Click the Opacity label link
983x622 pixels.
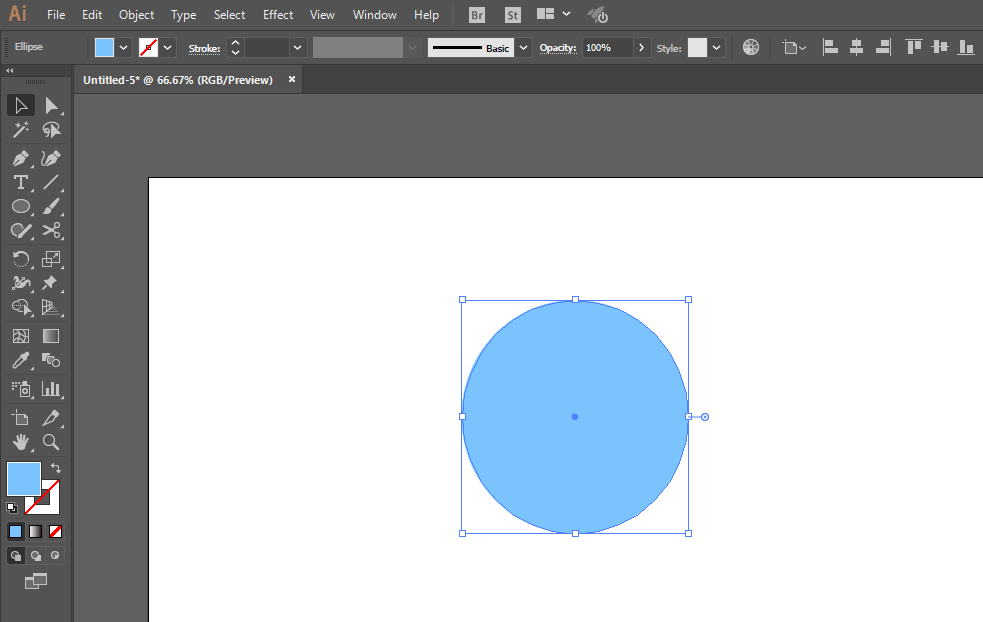point(558,48)
